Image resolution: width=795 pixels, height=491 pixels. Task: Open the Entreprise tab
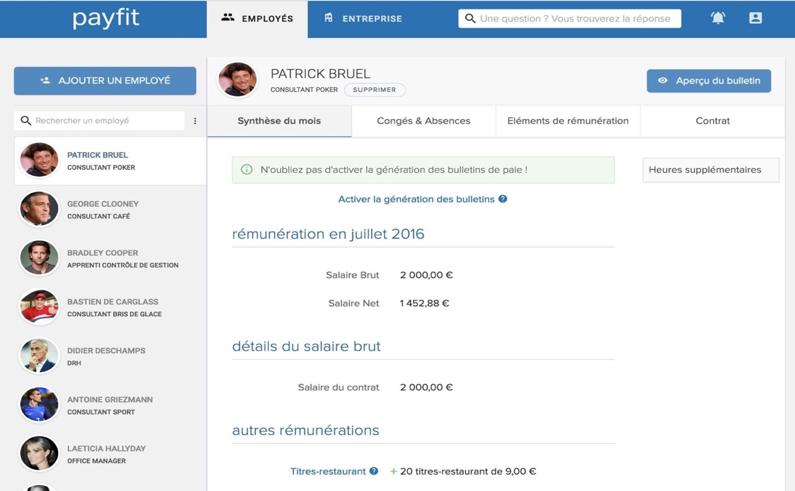[363, 19]
